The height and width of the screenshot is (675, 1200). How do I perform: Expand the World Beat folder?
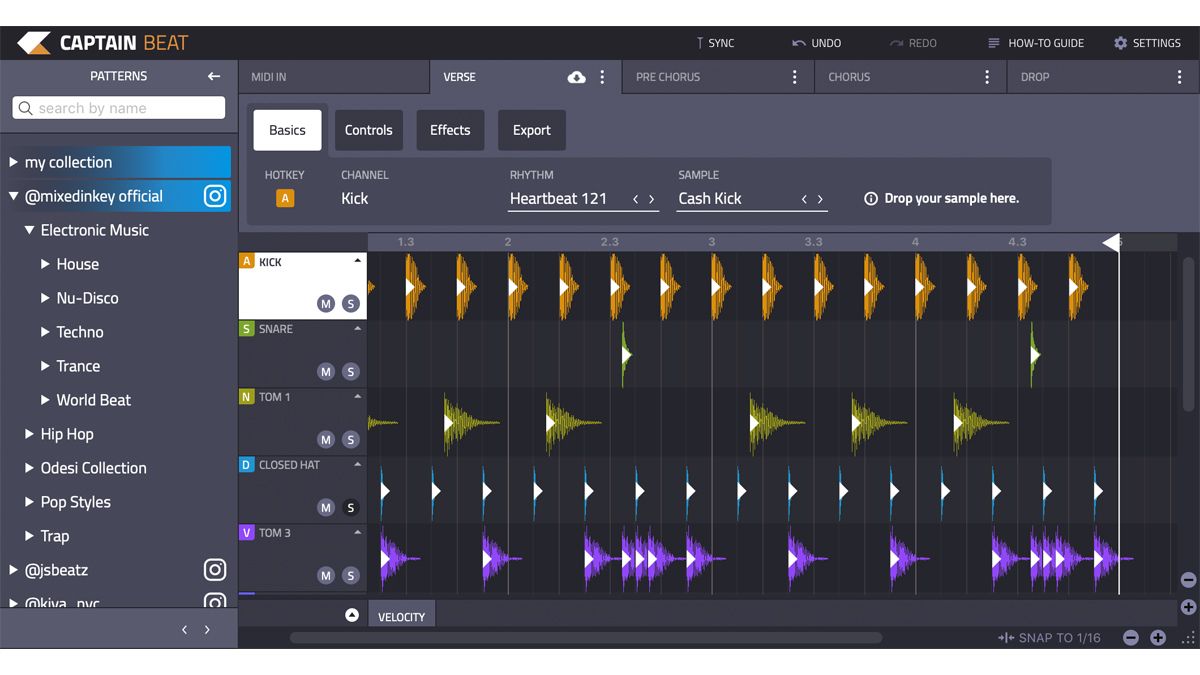coord(45,400)
